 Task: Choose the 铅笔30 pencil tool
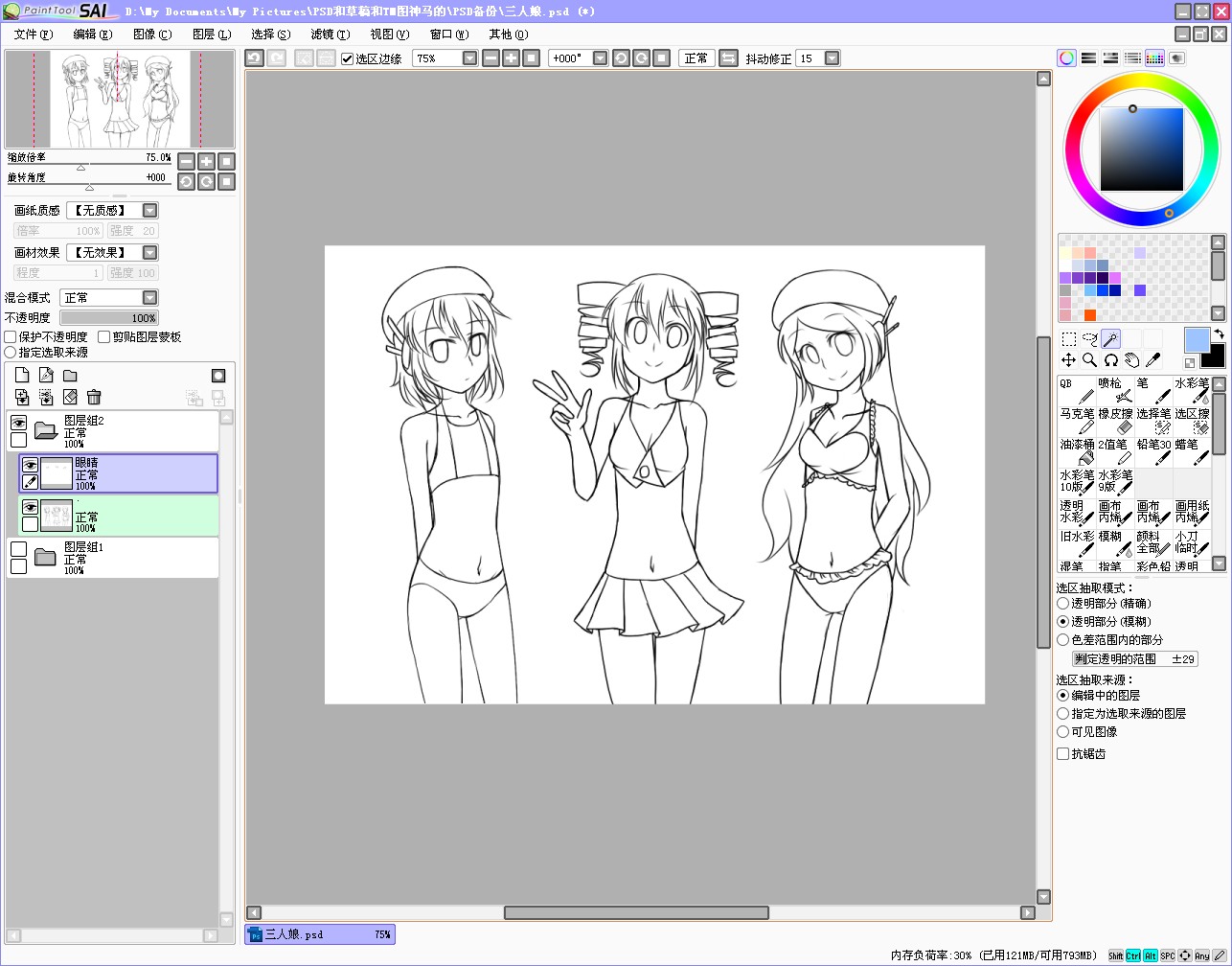(1153, 451)
